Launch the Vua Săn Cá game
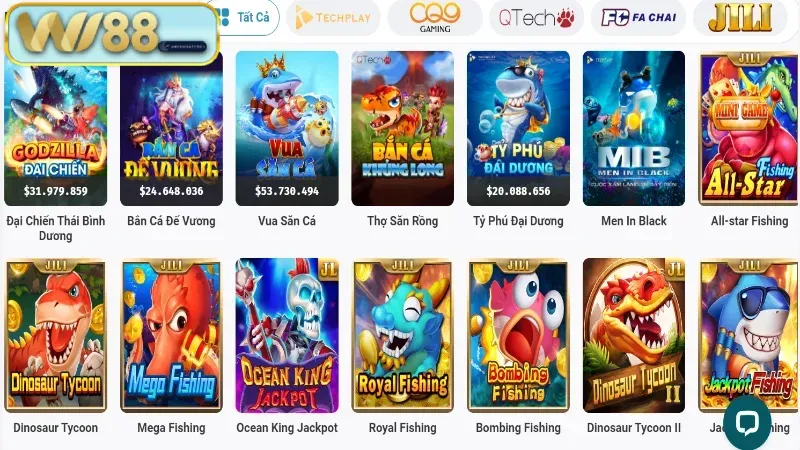This screenshot has width=800, height=450. (x=287, y=128)
